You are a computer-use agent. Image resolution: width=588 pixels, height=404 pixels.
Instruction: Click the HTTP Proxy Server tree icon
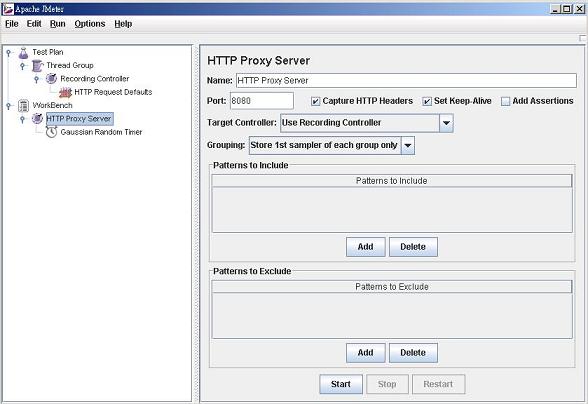pyautogui.click(x=37, y=119)
